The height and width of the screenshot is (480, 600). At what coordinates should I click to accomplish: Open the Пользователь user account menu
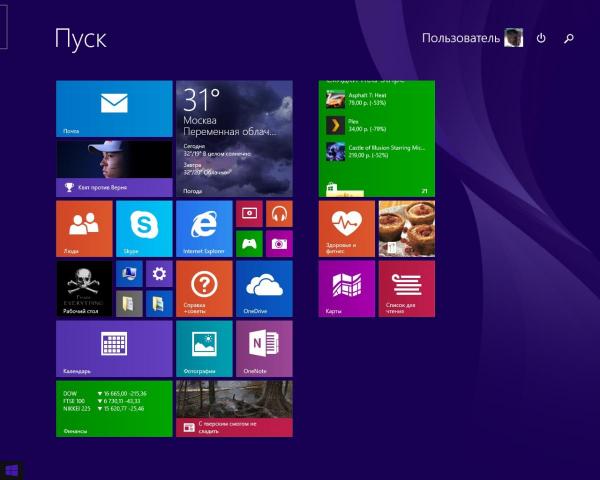click(x=472, y=38)
